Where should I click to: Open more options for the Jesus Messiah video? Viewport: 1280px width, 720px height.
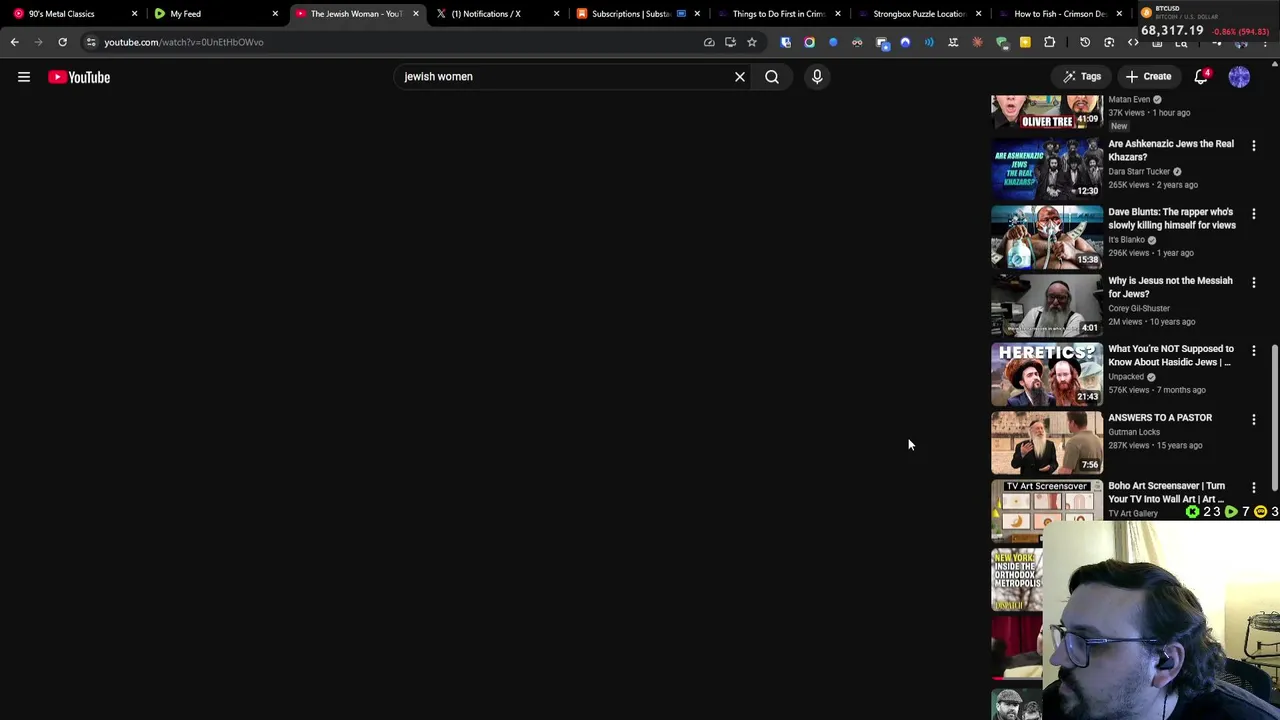1254,283
